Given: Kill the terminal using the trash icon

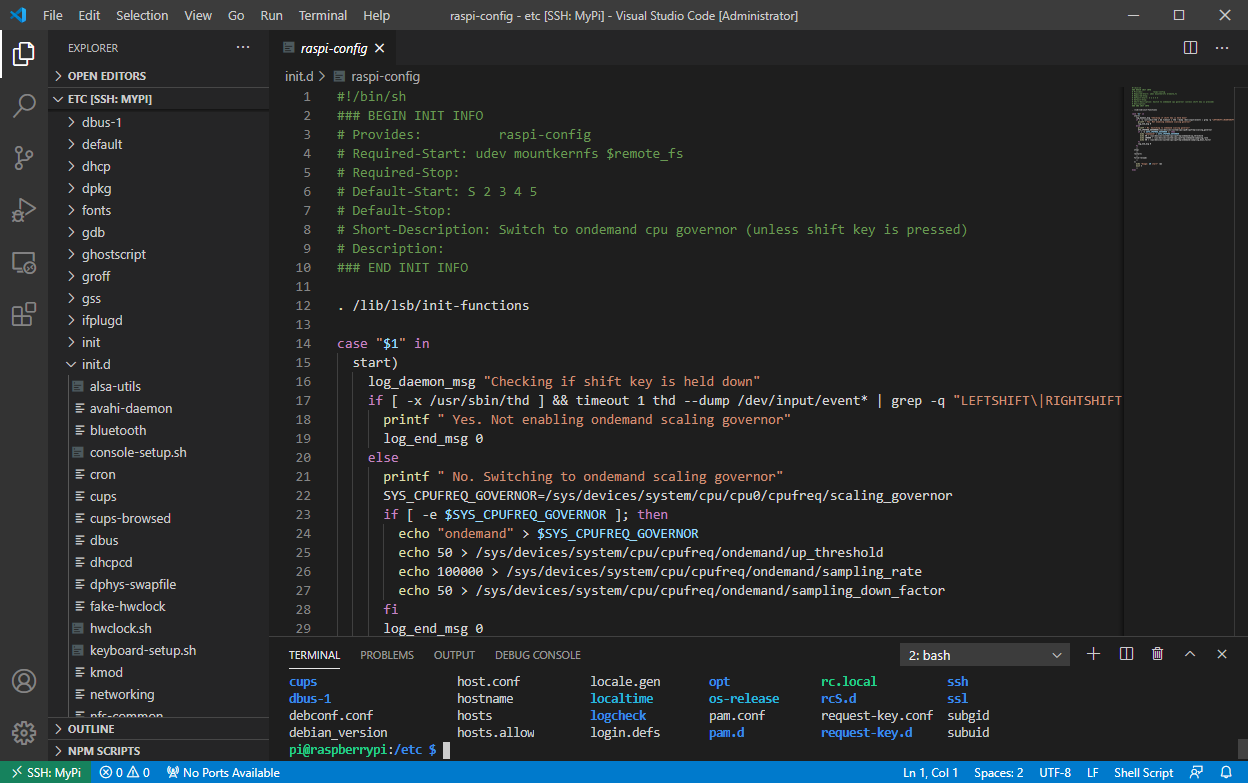Looking at the screenshot, I should tap(1157, 653).
